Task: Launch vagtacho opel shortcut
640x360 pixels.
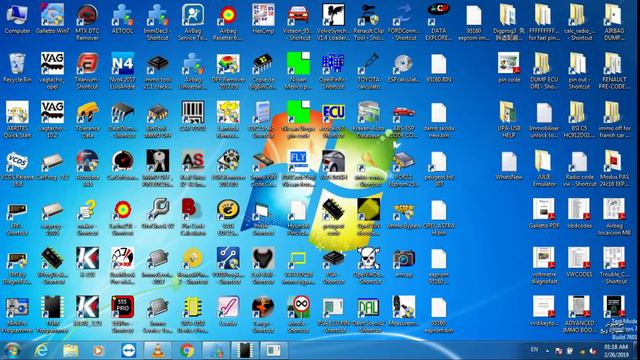Action: [x=52, y=70]
